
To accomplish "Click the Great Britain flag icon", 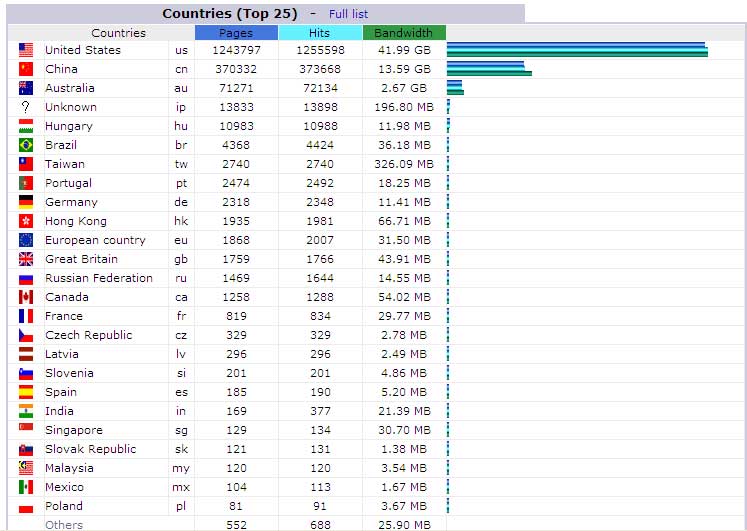I will point(26,259).
